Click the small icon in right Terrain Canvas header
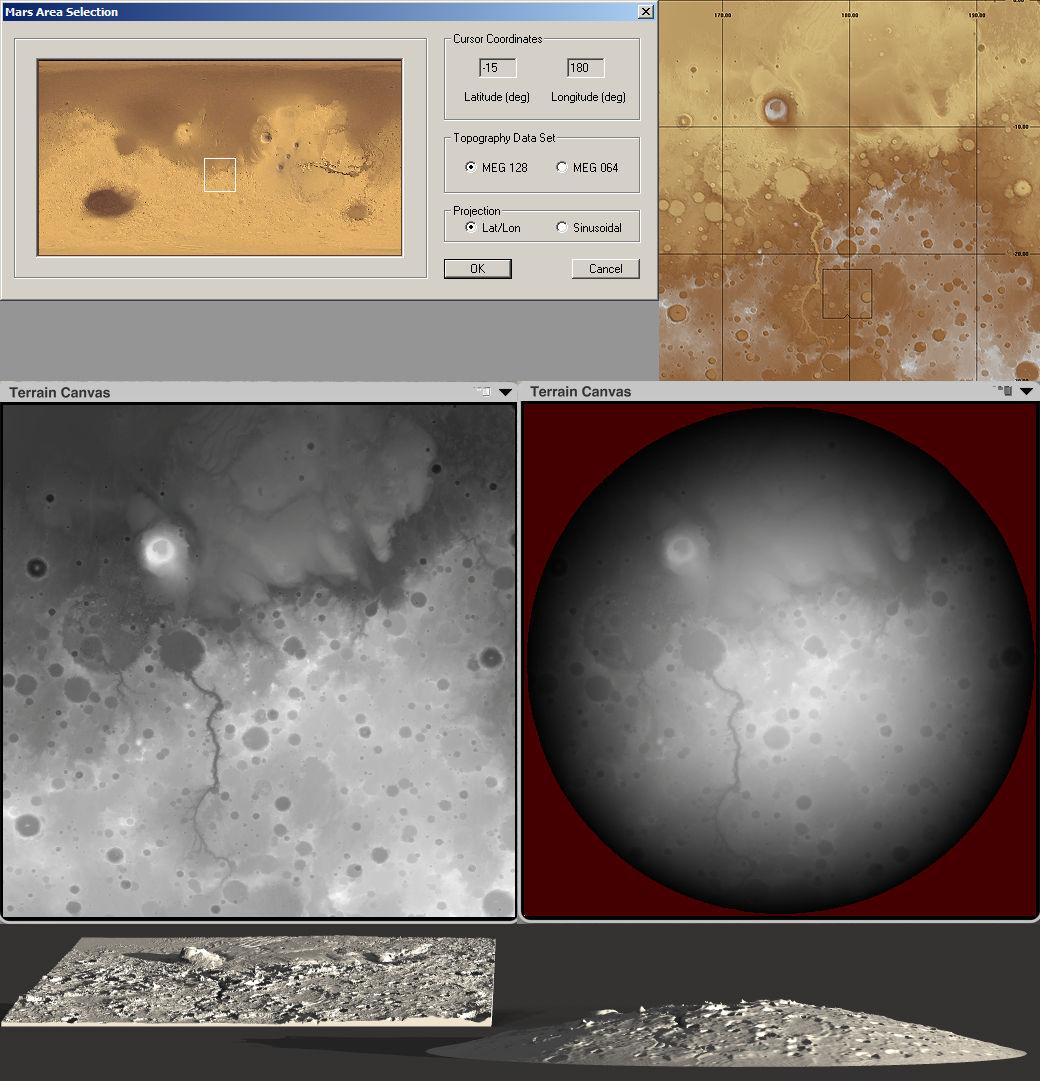The width and height of the screenshot is (1040, 1081). pyautogui.click(x=1004, y=391)
